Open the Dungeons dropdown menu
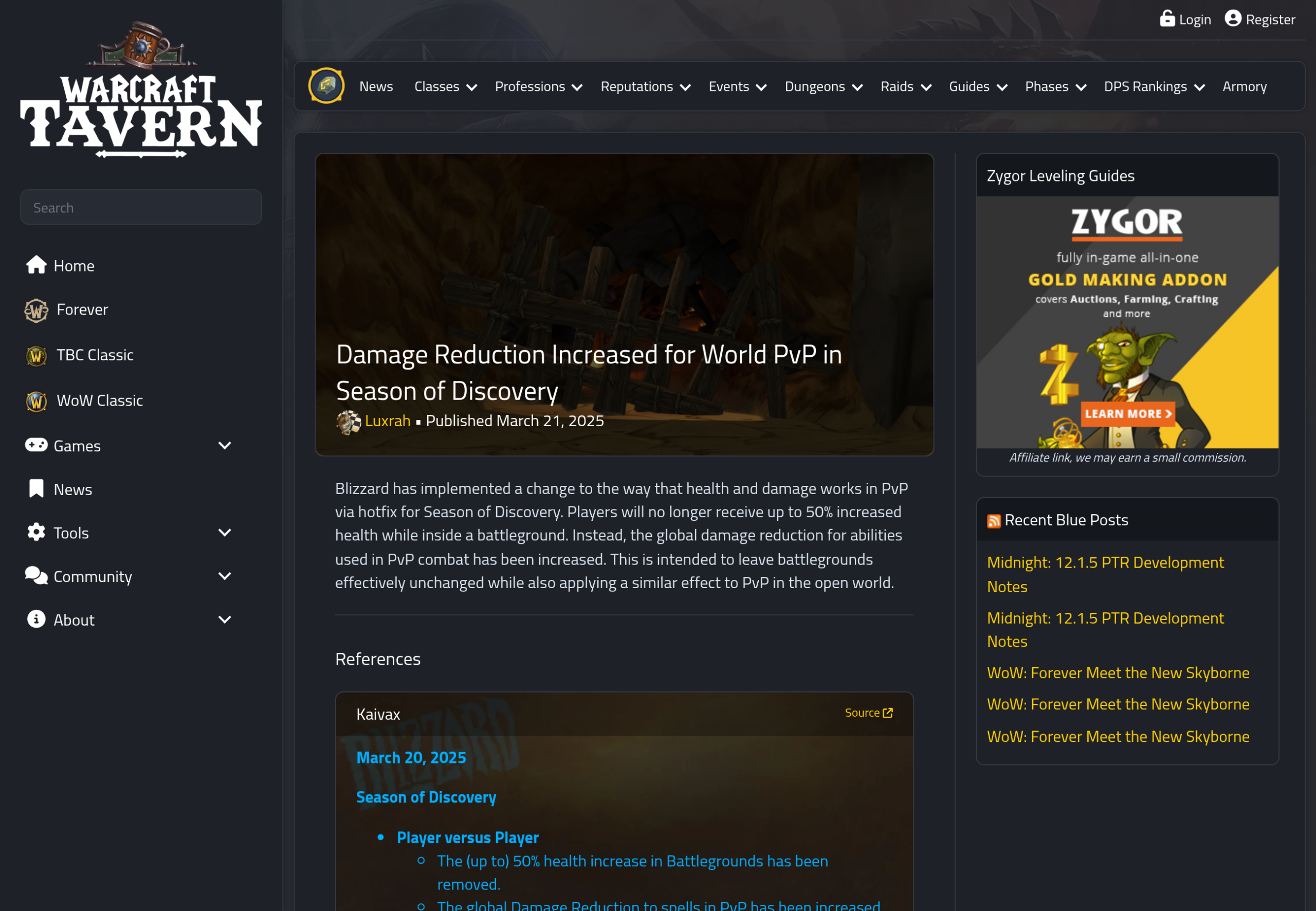The height and width of the screenshot is (911, 1316). (824, 86)
